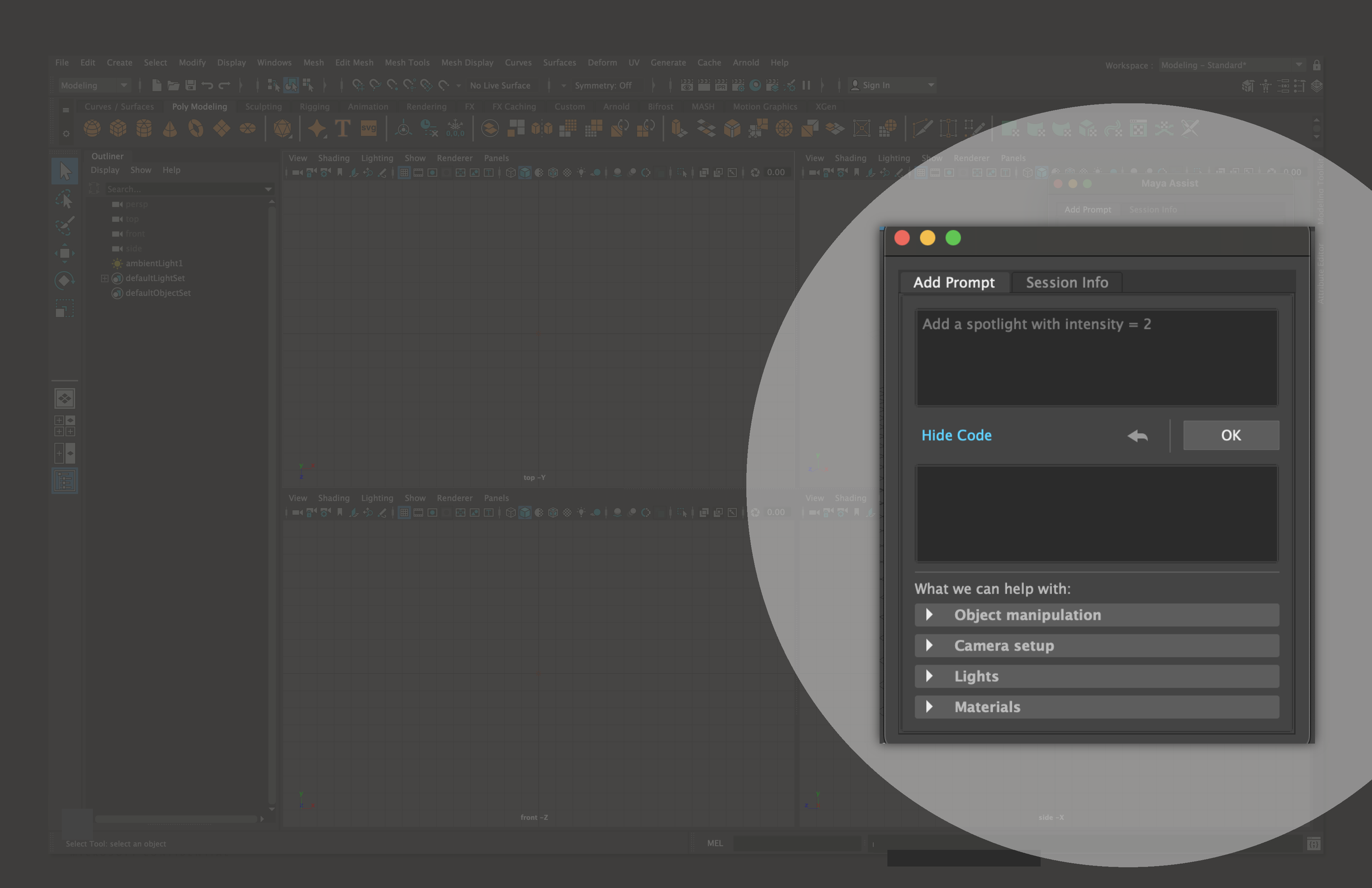
Task: Toggle the workspace lock icon
Action: click(x=1316, y=65)
